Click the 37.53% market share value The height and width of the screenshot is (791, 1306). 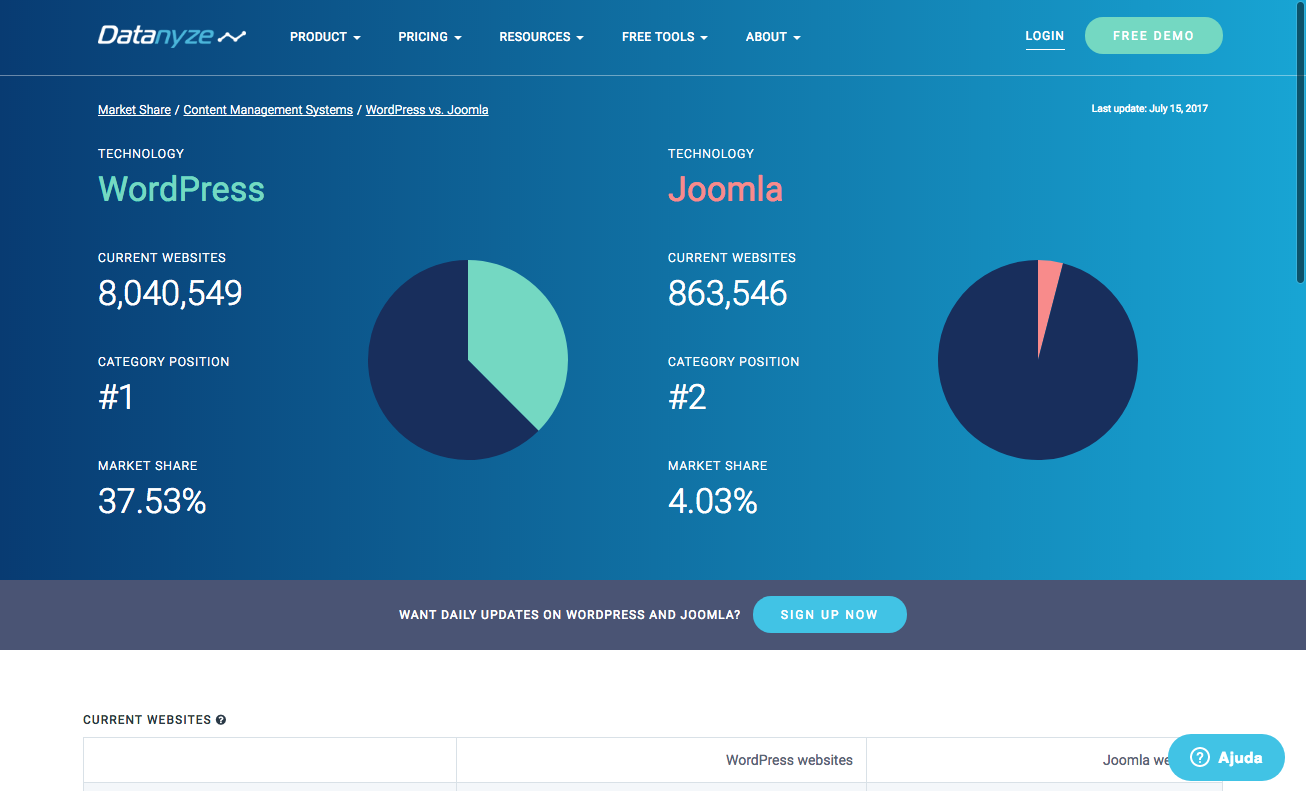point(152,501)
